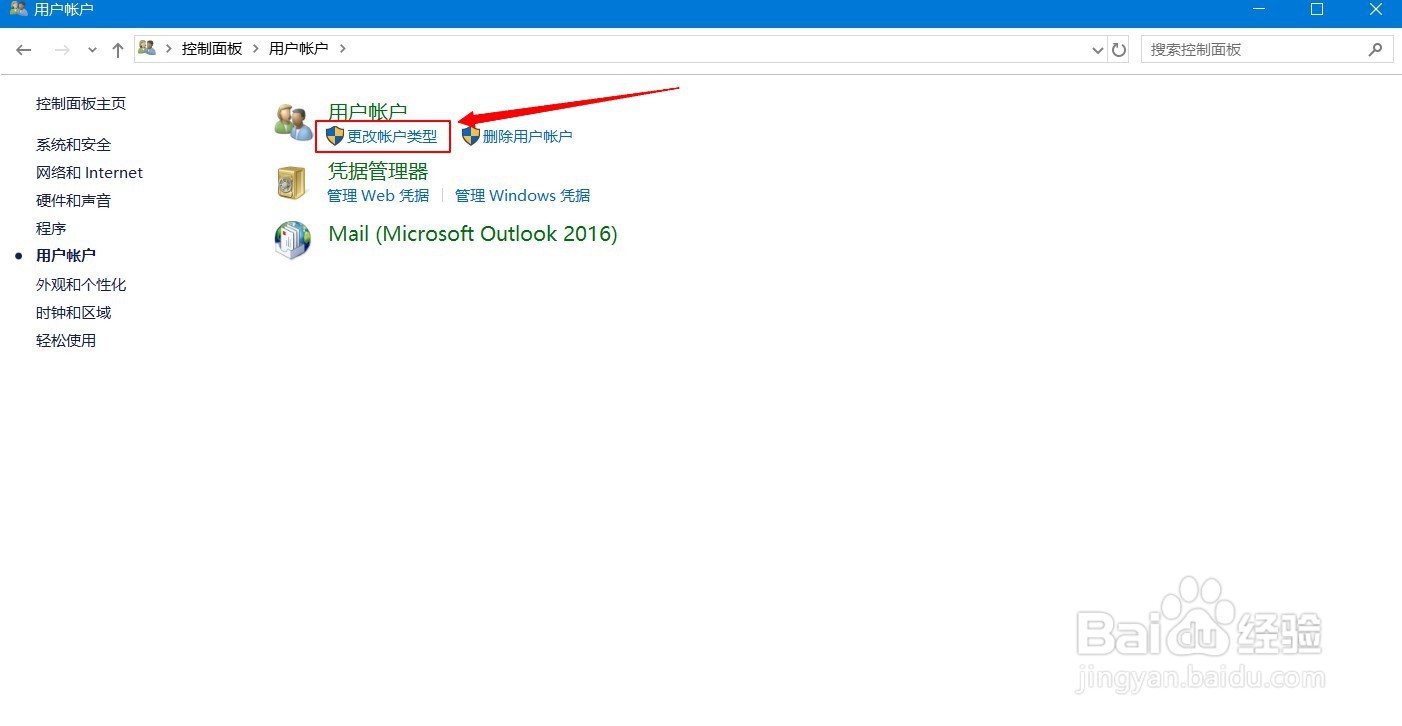Select 控制面板 in the breadcrumb path
Image resolution: width=1402 pixels, height=726 pixels.
pos(212,49)
